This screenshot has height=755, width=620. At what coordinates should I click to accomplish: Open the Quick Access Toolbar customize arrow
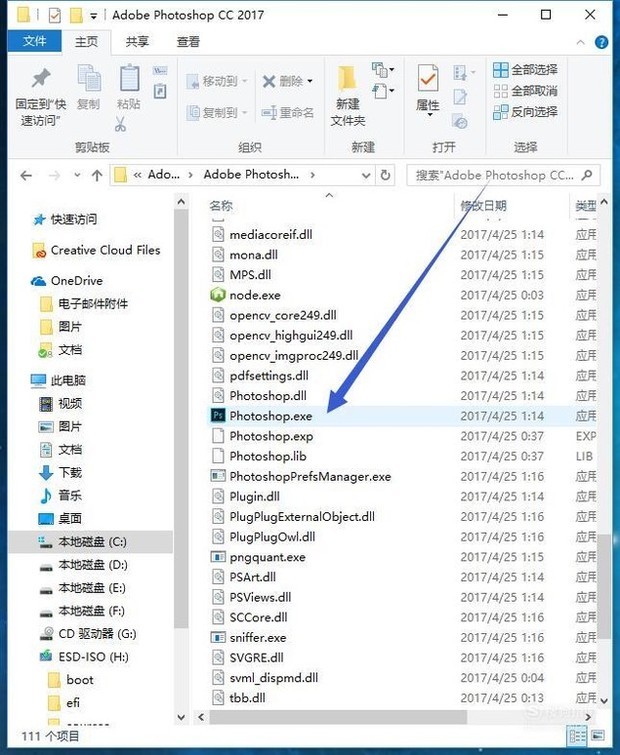point(93,16)
